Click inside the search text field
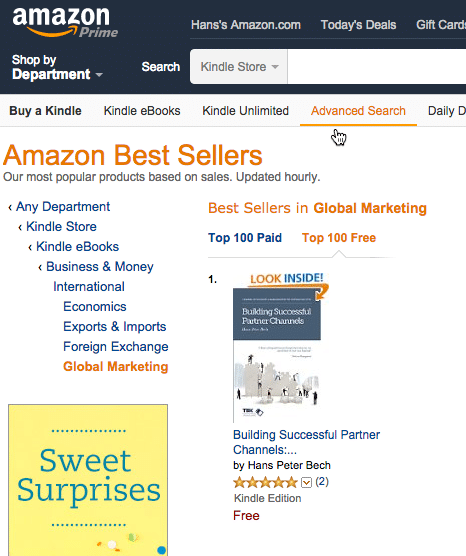Viewport: 466px width, 556px height. point(377,67)
